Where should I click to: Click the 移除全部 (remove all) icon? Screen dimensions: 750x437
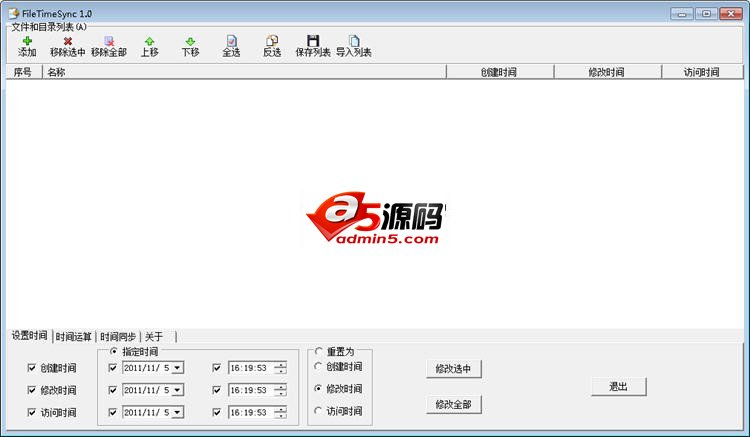coord(109,42)
